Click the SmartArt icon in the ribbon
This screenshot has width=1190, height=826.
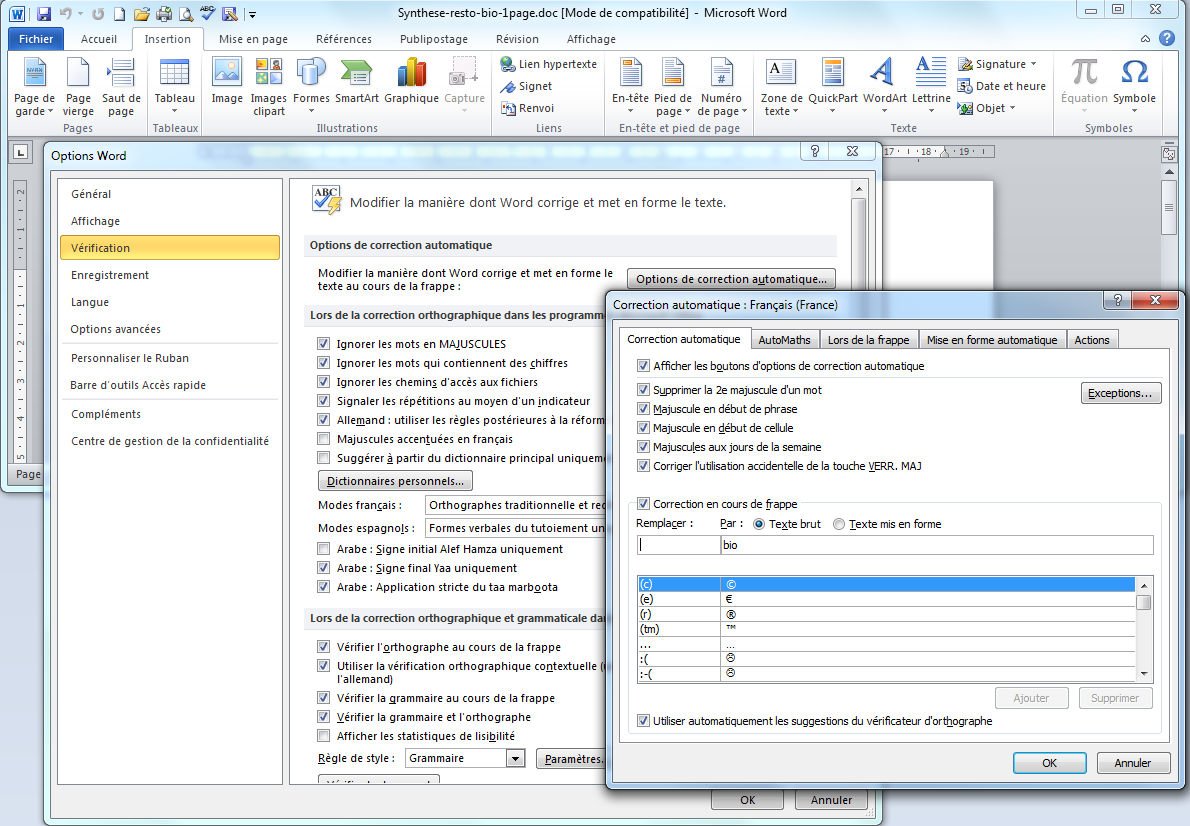356,73
